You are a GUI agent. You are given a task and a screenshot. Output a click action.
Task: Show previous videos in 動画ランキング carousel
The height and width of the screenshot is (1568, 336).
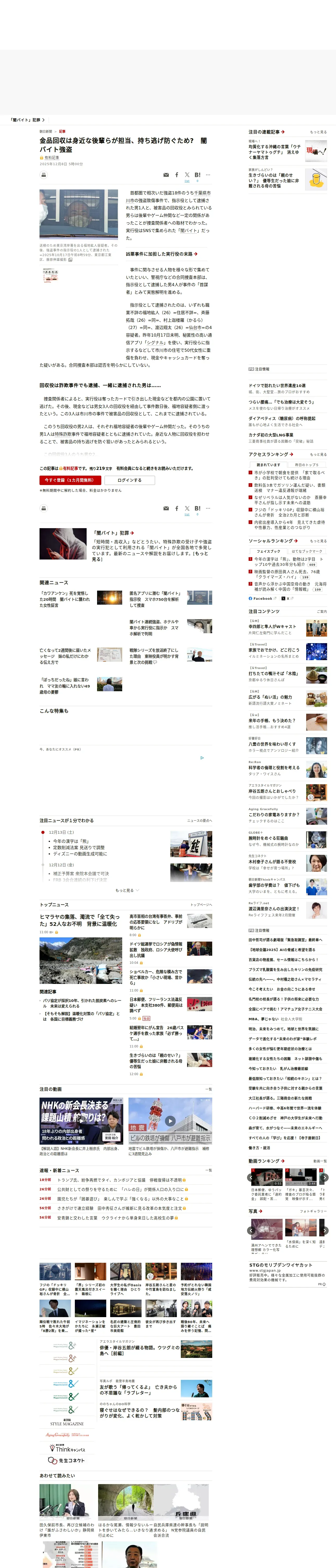pyautogui.click(x=251, y=1177)
